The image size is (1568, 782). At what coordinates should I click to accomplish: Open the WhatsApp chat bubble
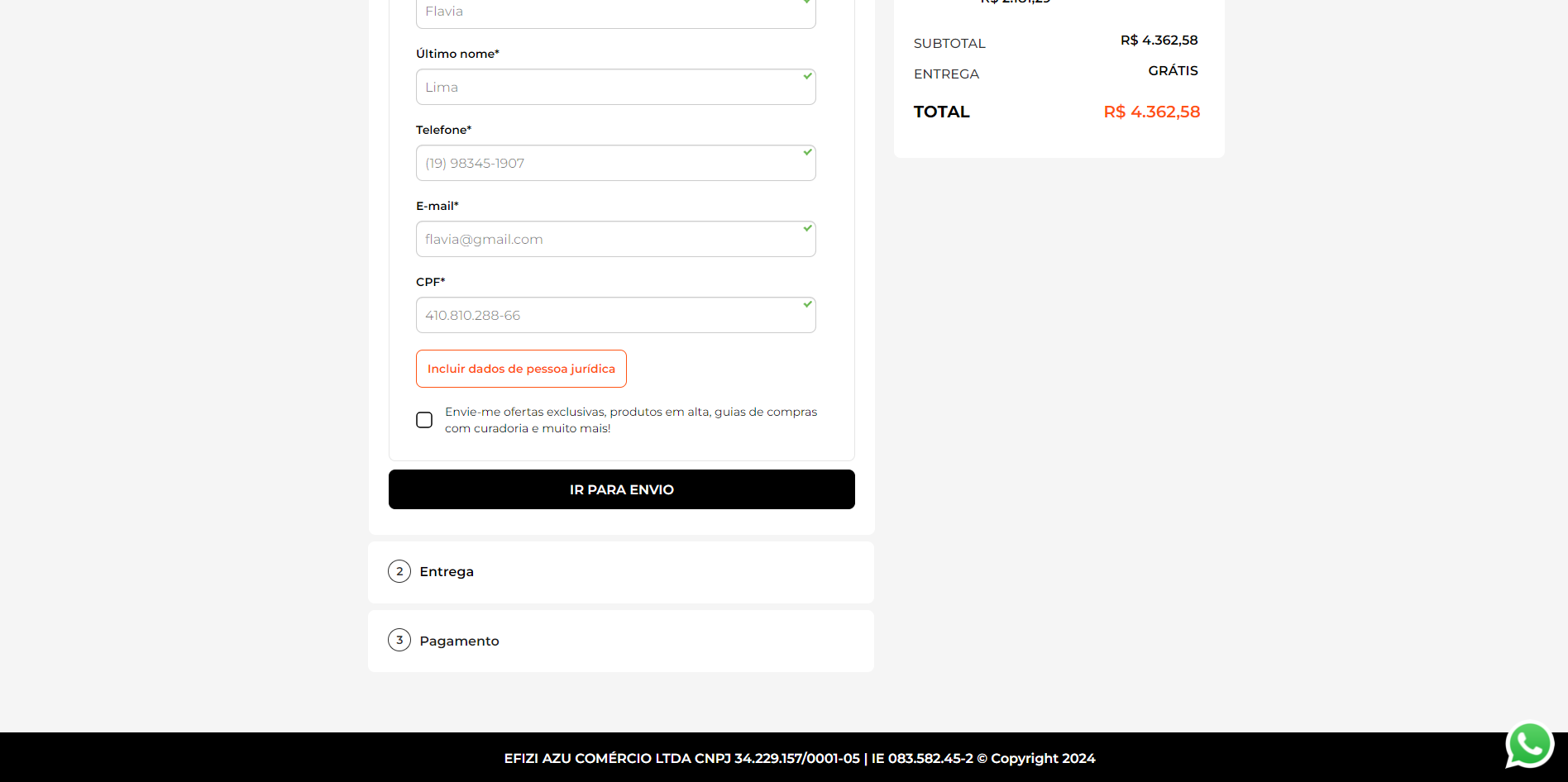(1529, 744)
